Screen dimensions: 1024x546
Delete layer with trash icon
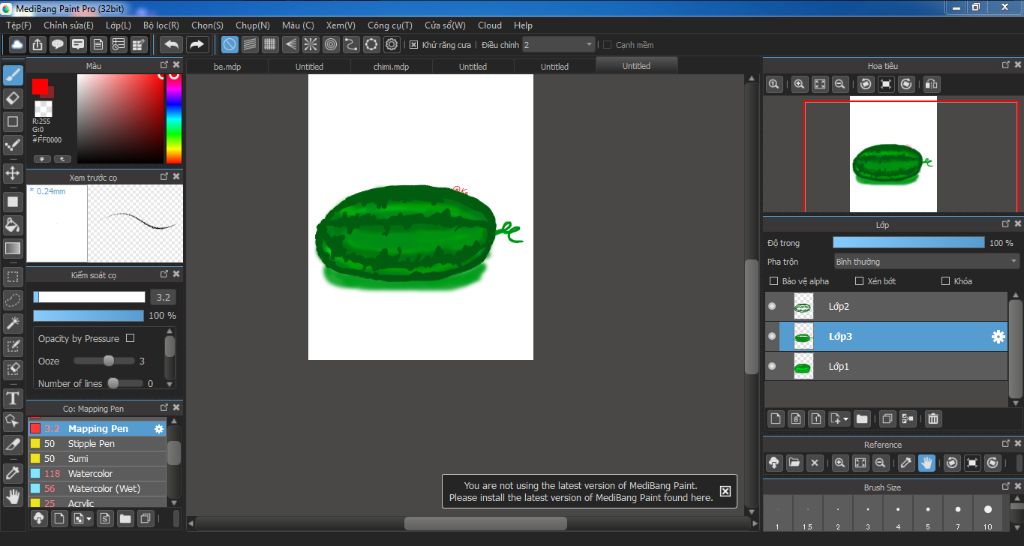click(933, 419)
